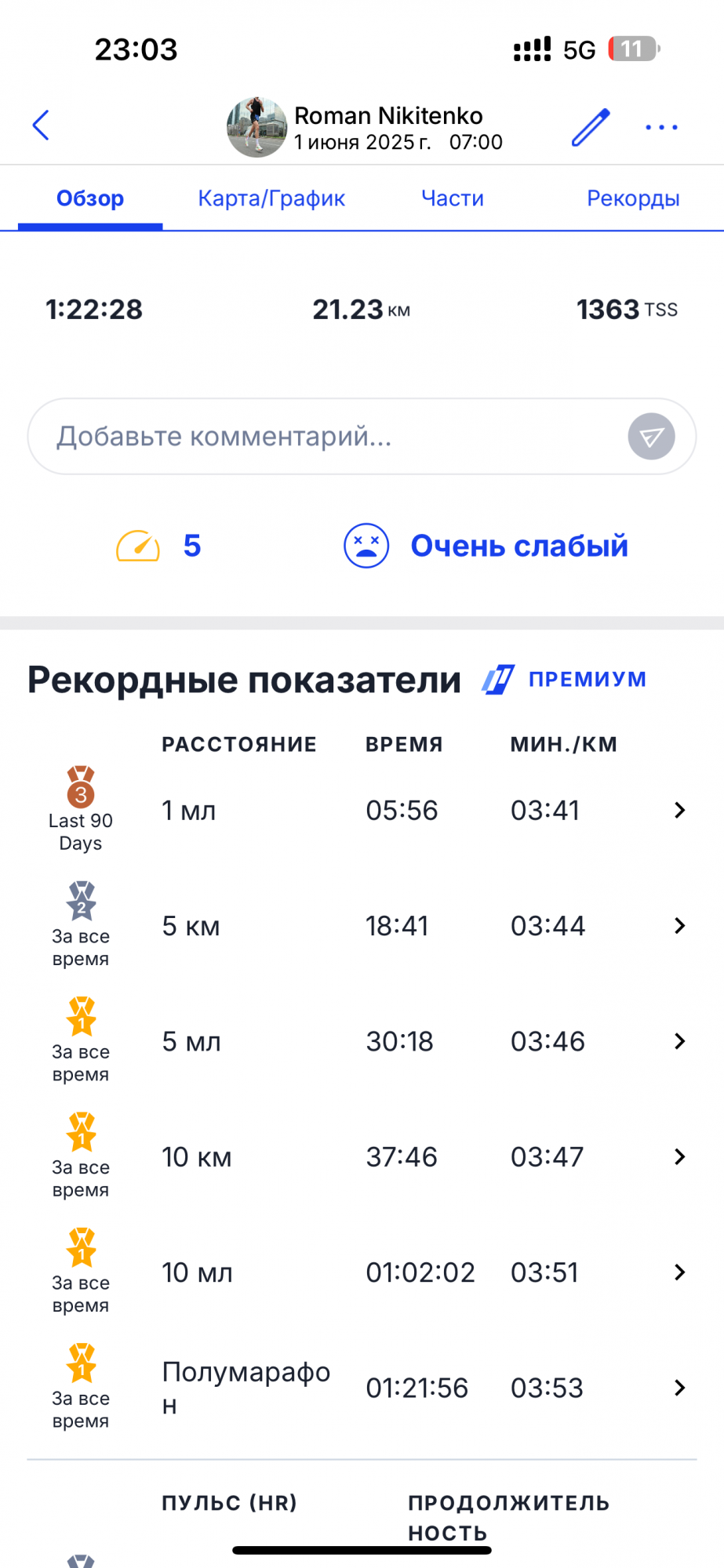Tap the pencil edit icon
The width and height of the screenshot is (724, 1568).
click(x=590, y=127)
